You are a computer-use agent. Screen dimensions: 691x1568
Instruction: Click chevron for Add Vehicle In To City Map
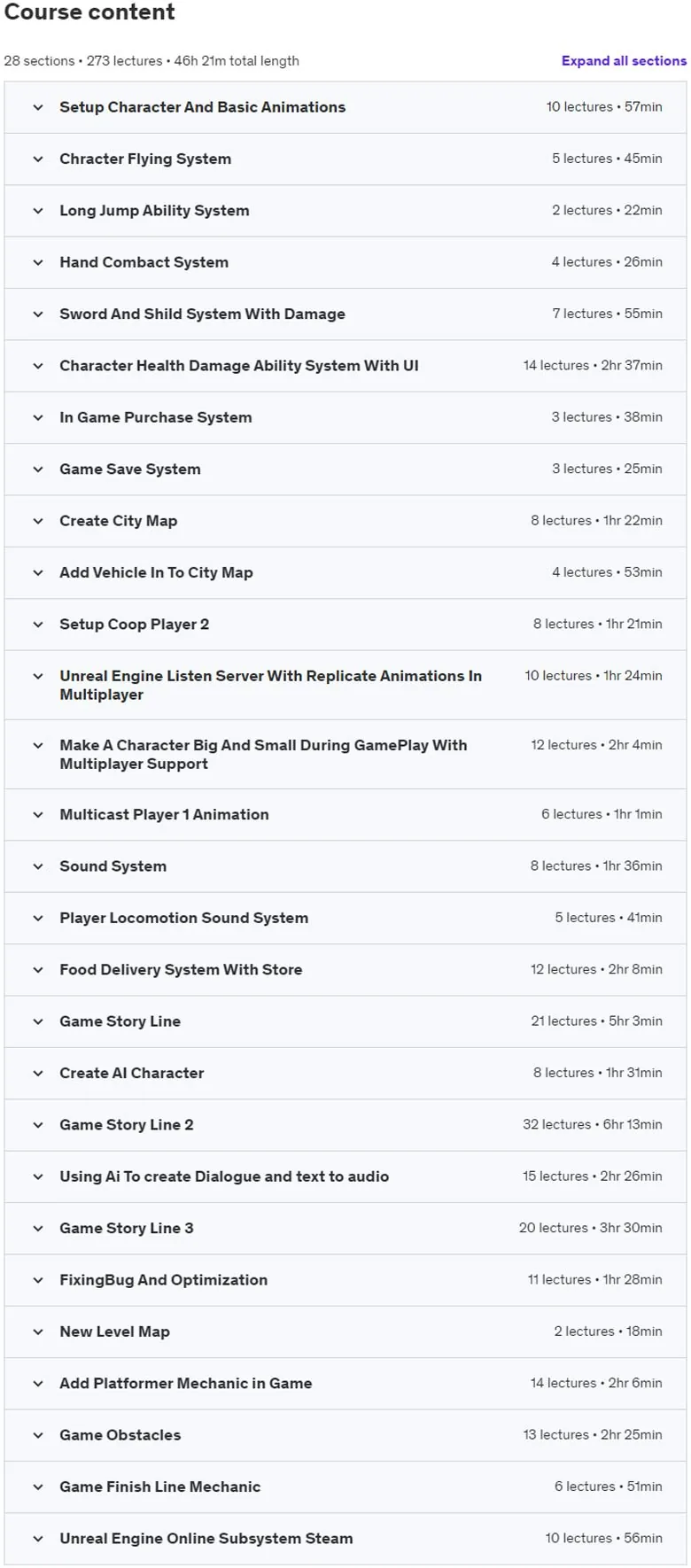click(x=38, y=573)
